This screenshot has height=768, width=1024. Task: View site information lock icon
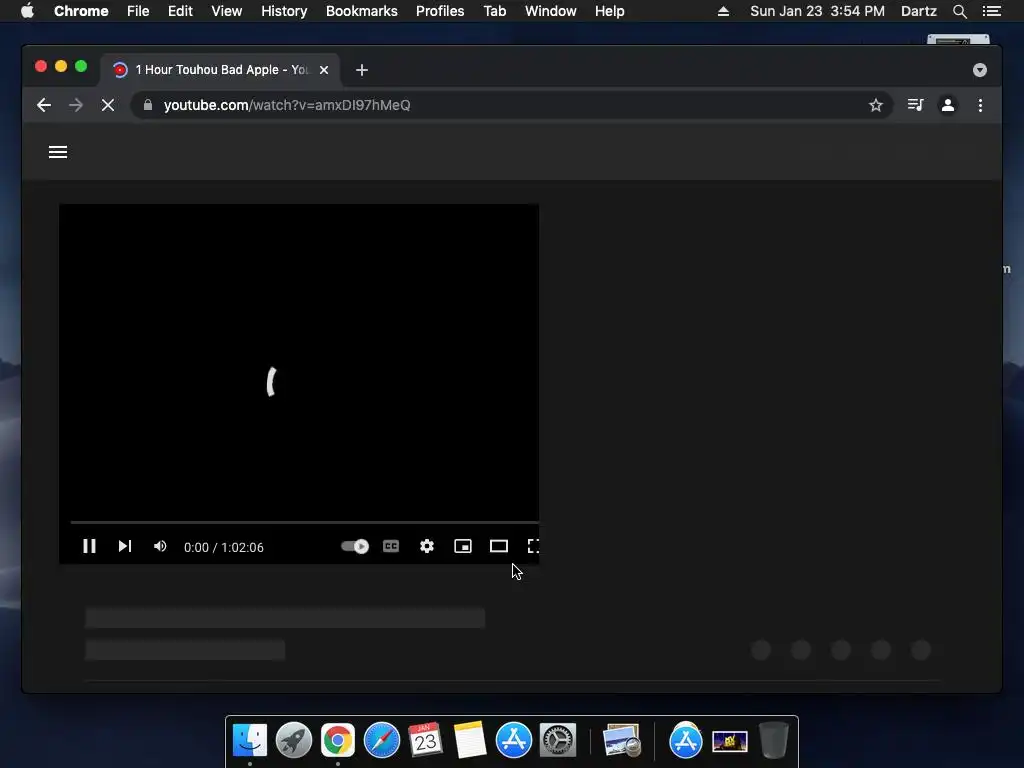click(148, 105)
